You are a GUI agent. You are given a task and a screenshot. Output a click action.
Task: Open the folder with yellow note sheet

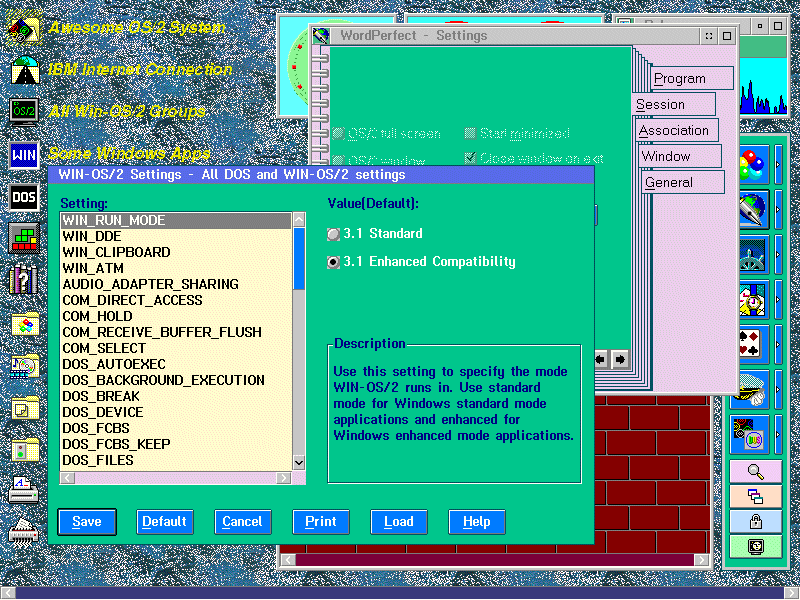(25, 408)
